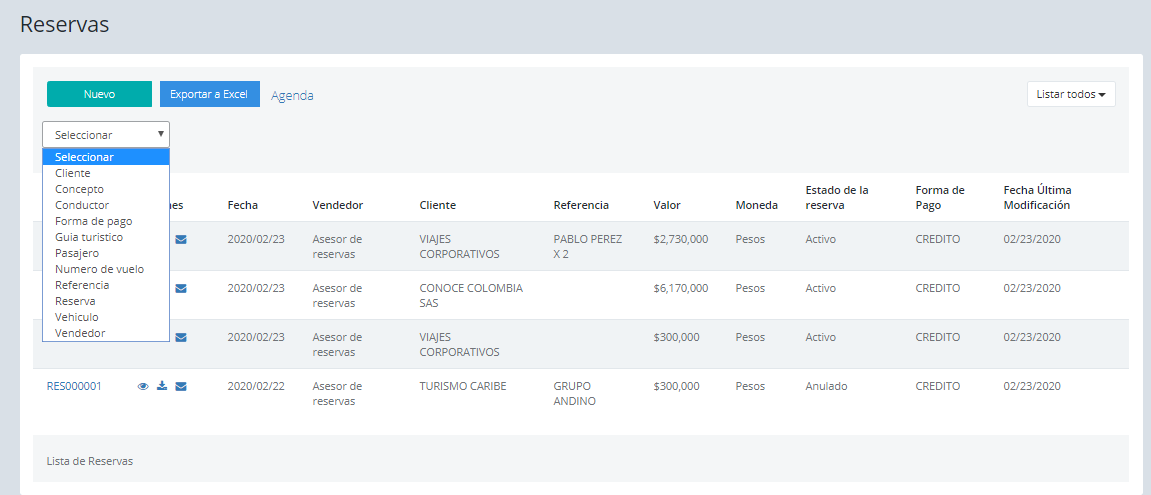Open reservation RES000001 link

74,386
